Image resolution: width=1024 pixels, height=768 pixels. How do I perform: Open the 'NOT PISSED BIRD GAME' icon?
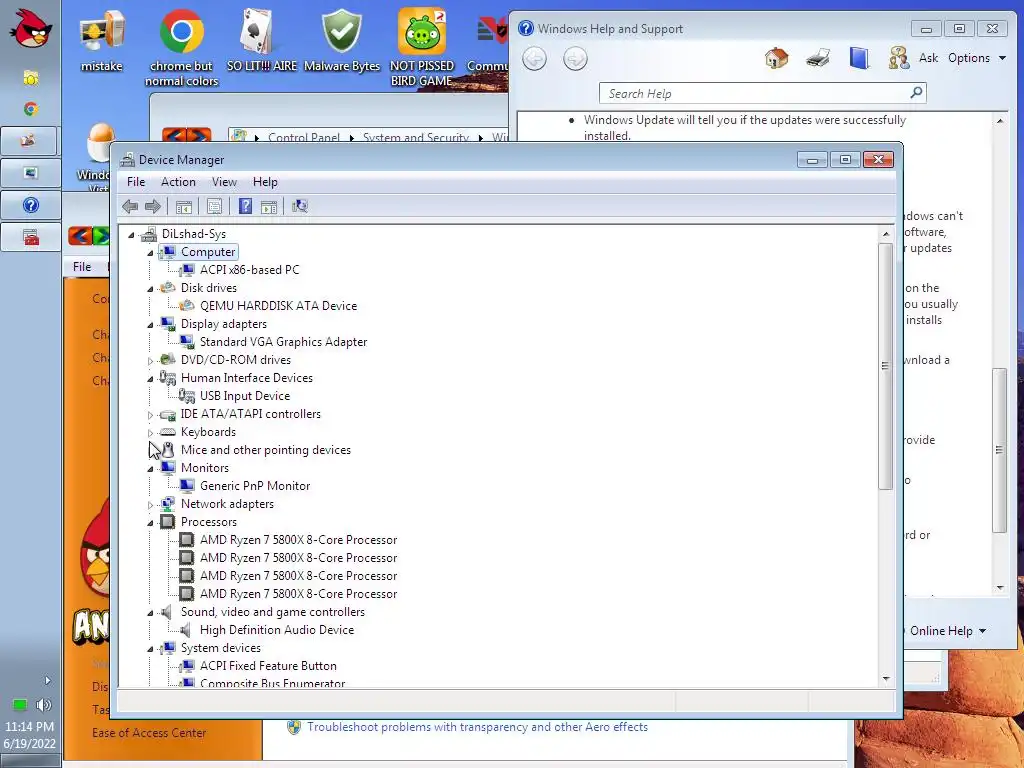(x=422, y=48)
